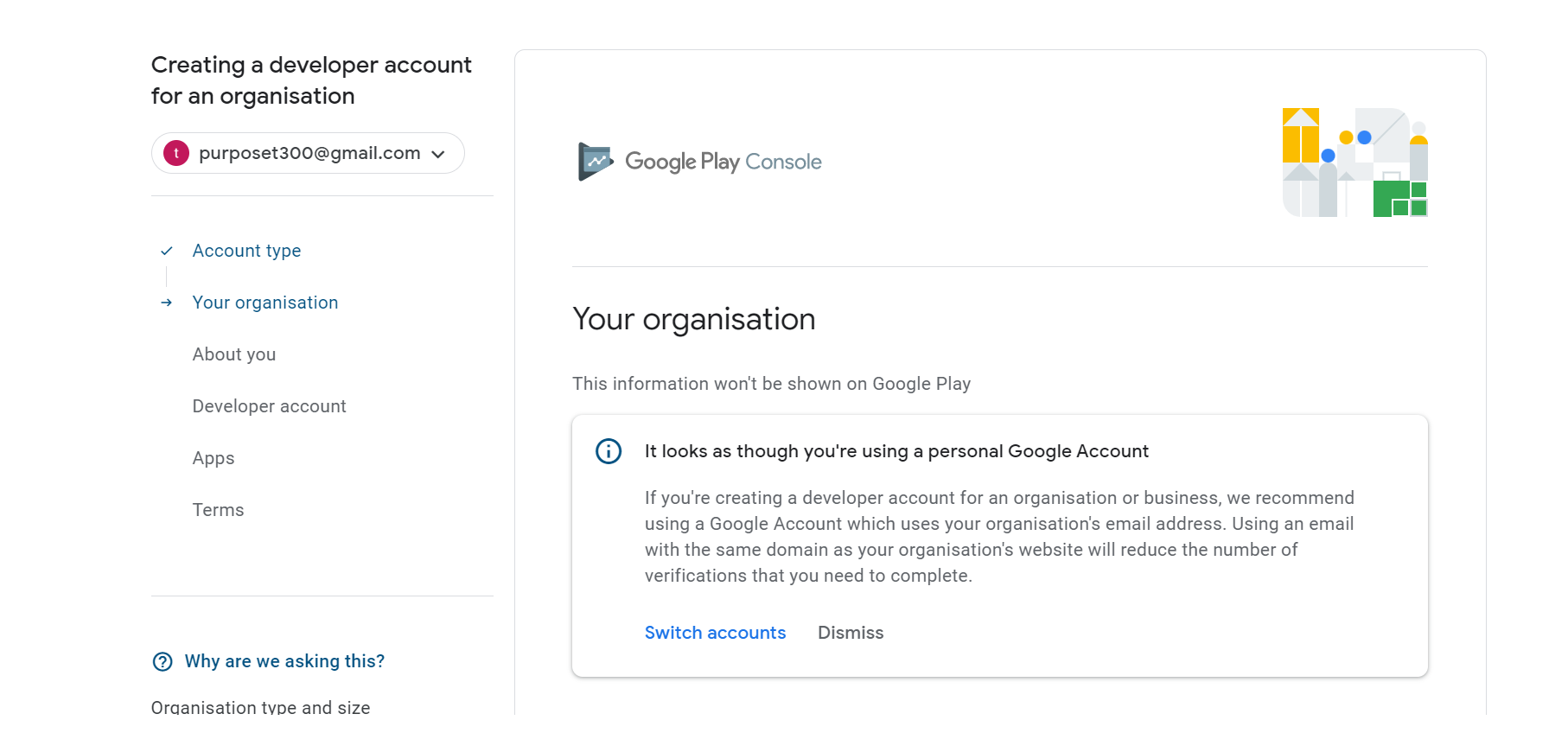The width and height of the screenshot is (1568, 733).
Task: Open Why are we asking this? help
Action: click(284, 661)
